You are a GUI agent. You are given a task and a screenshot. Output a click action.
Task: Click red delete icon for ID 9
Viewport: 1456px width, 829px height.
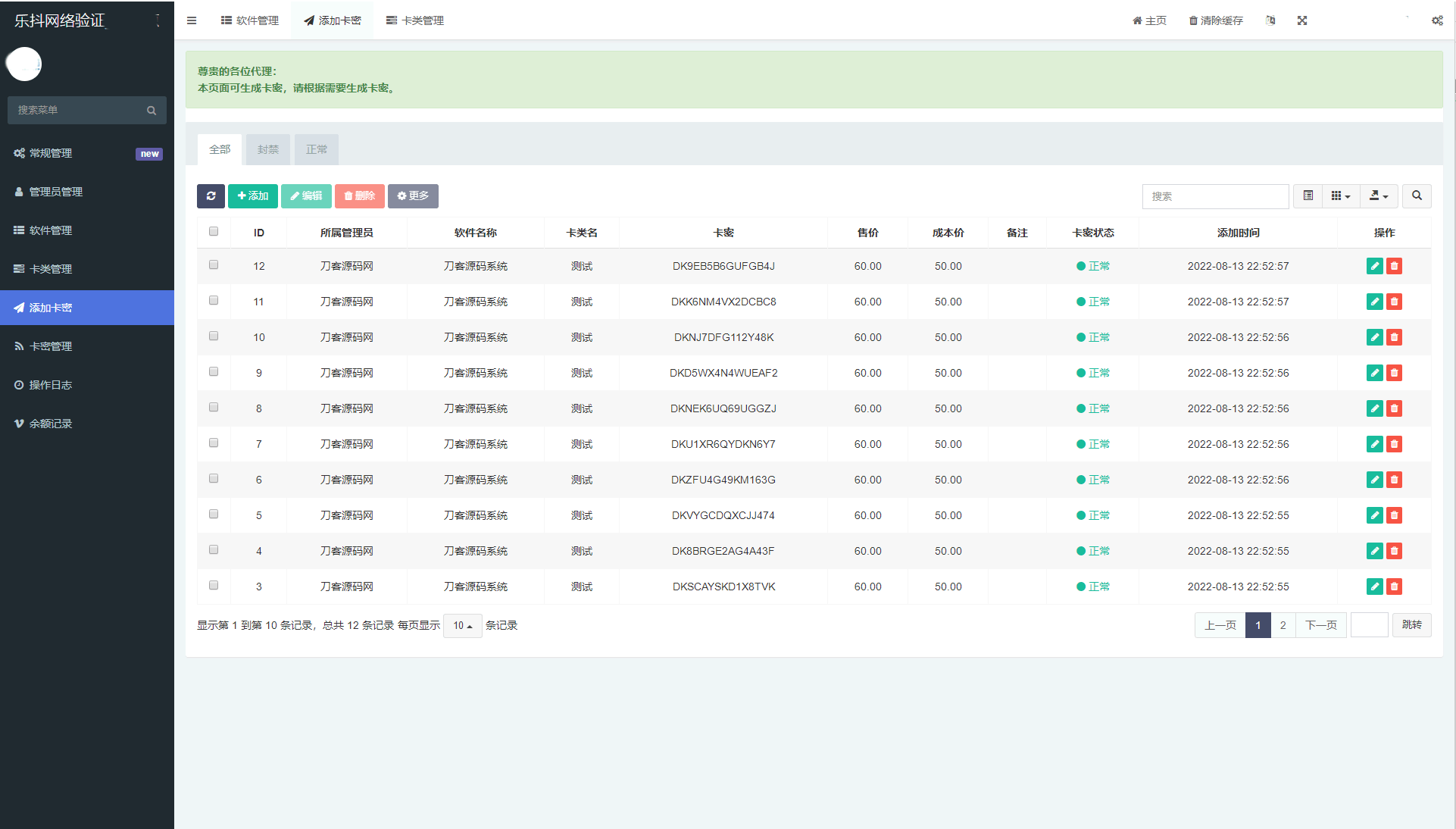pos(1394,373)
